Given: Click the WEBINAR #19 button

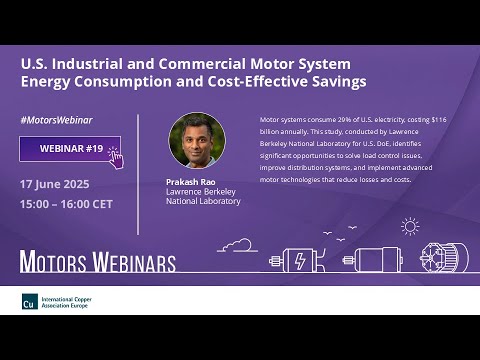Looking at the screenshot, I should click(x=70, y=149).
